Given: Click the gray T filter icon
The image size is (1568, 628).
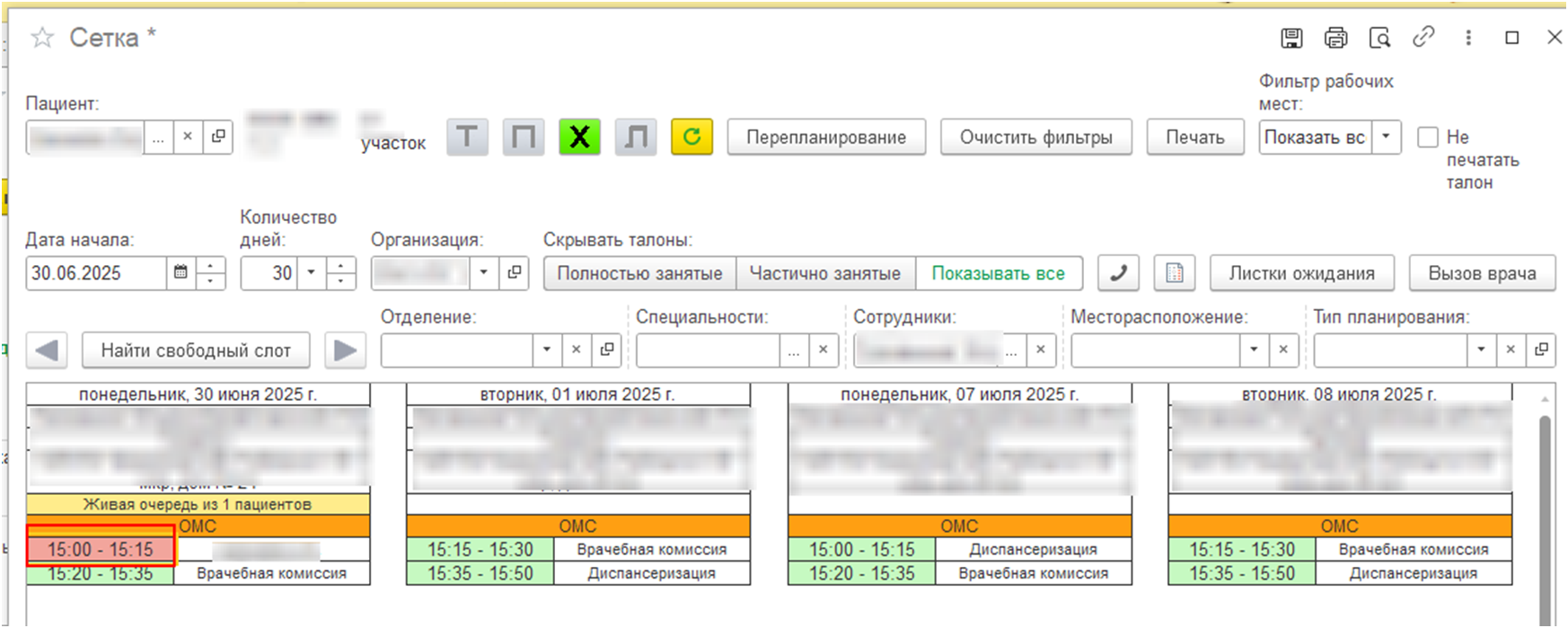Looking at the screenshot, I should tap(467, 137).
